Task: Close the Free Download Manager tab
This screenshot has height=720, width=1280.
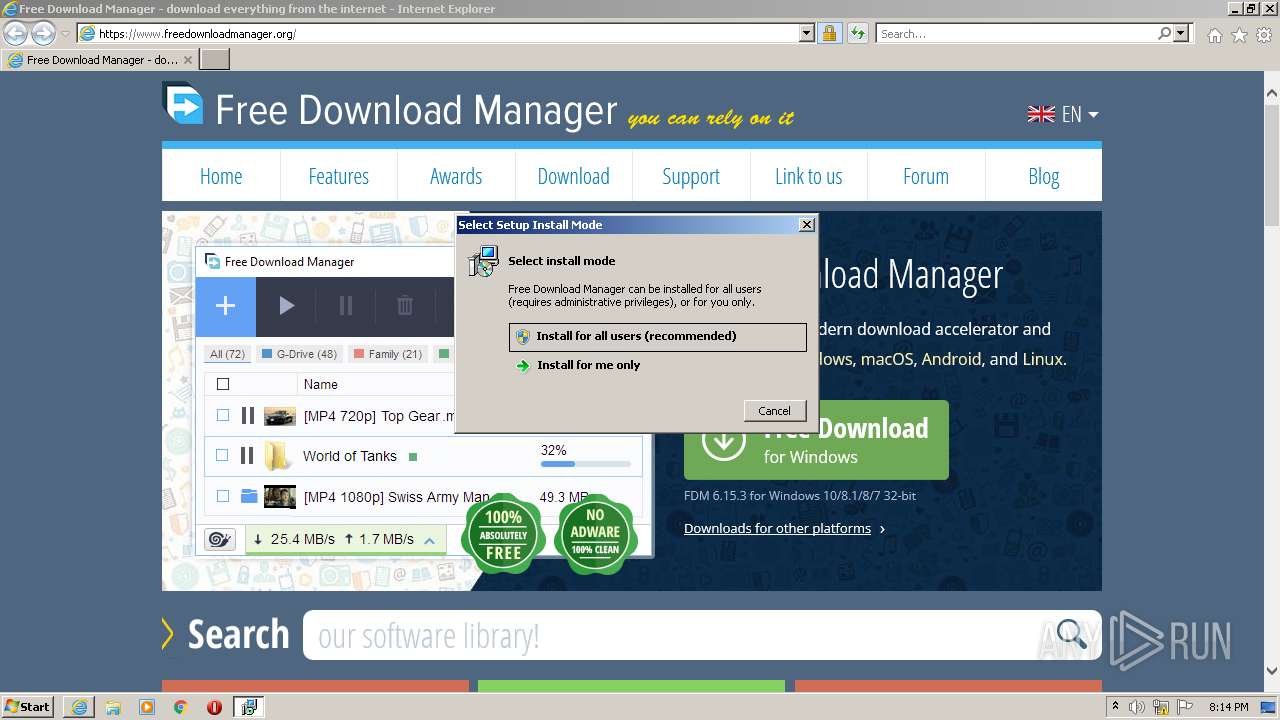Action: click(188, 60)
